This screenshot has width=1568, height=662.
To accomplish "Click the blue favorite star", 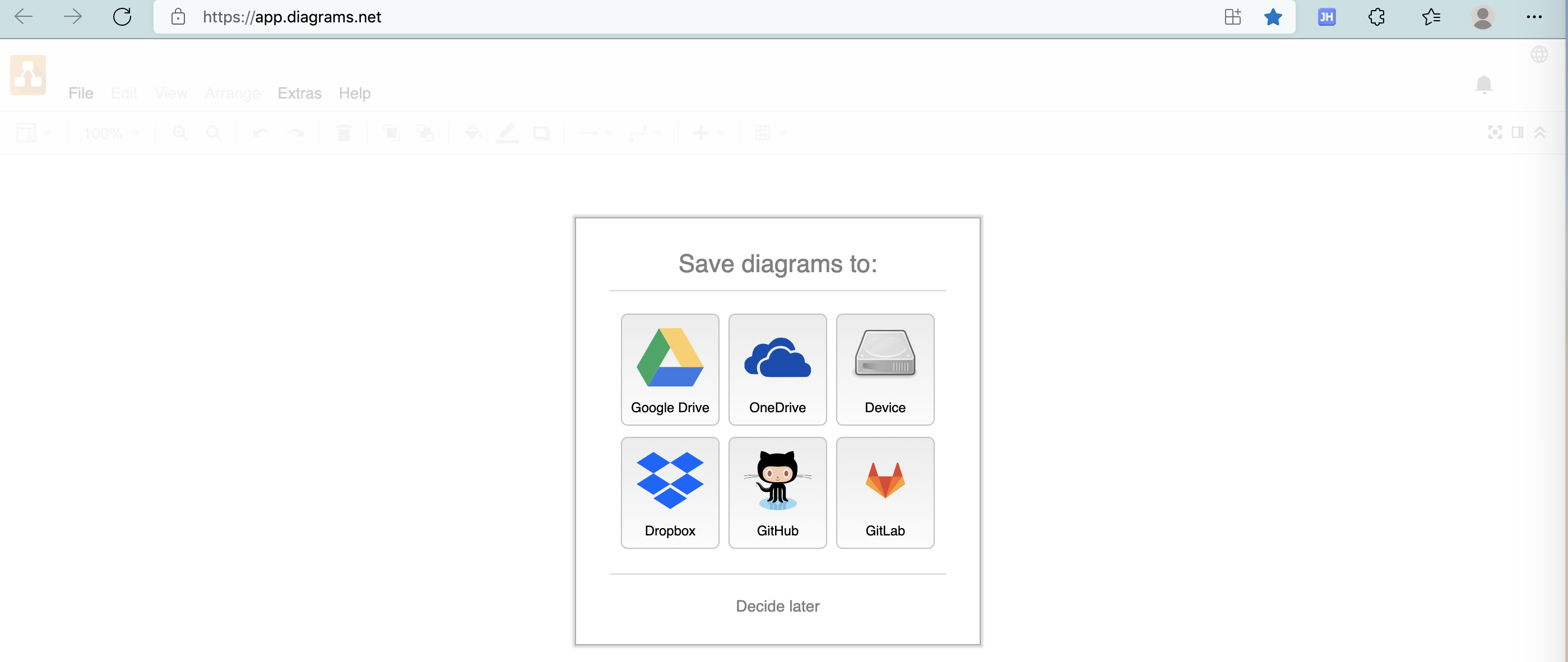I will coord(1273,16).
